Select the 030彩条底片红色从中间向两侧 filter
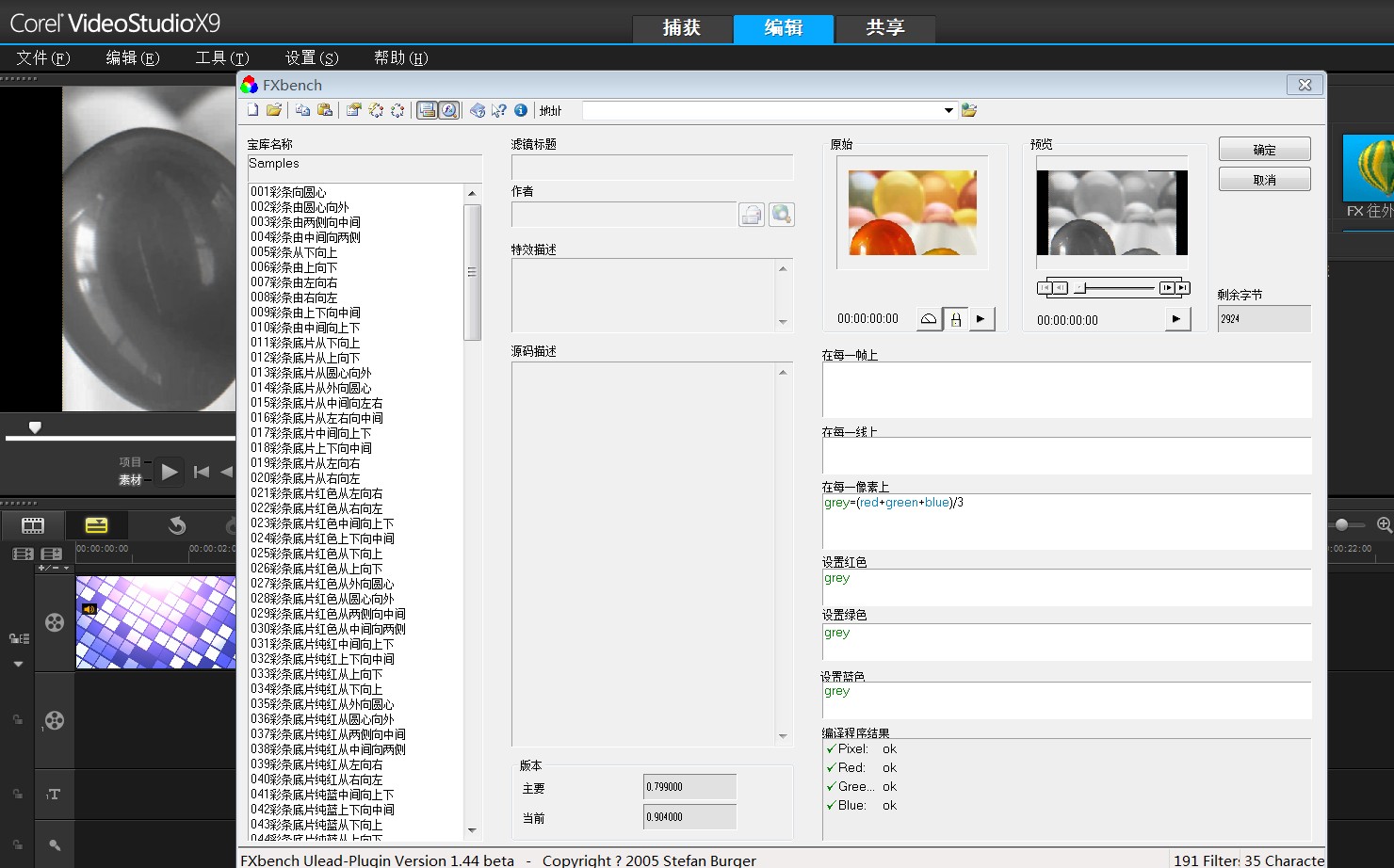1394x868 pixels. pos(328,629)
